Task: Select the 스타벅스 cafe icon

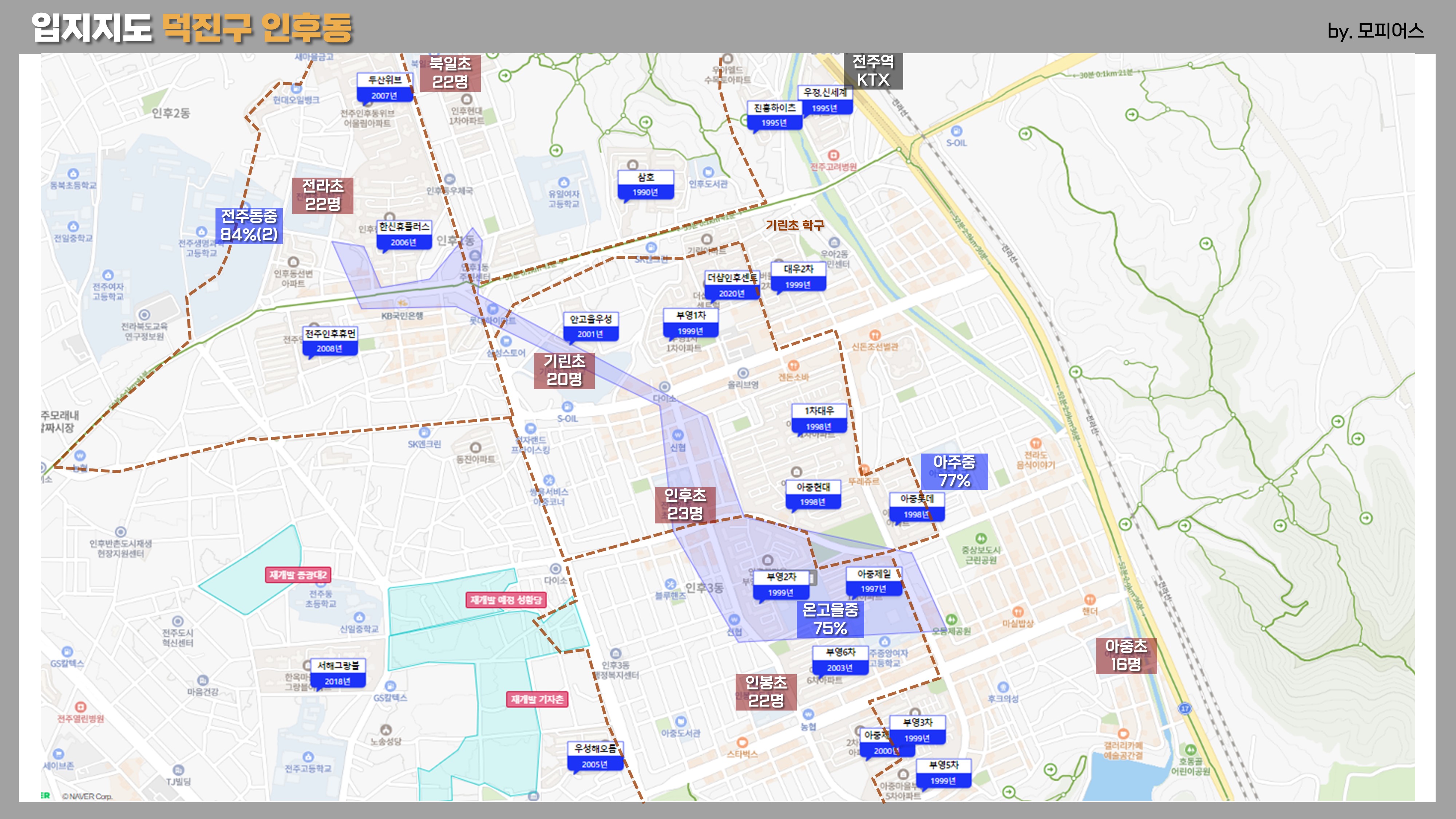Action: [742, 742]
